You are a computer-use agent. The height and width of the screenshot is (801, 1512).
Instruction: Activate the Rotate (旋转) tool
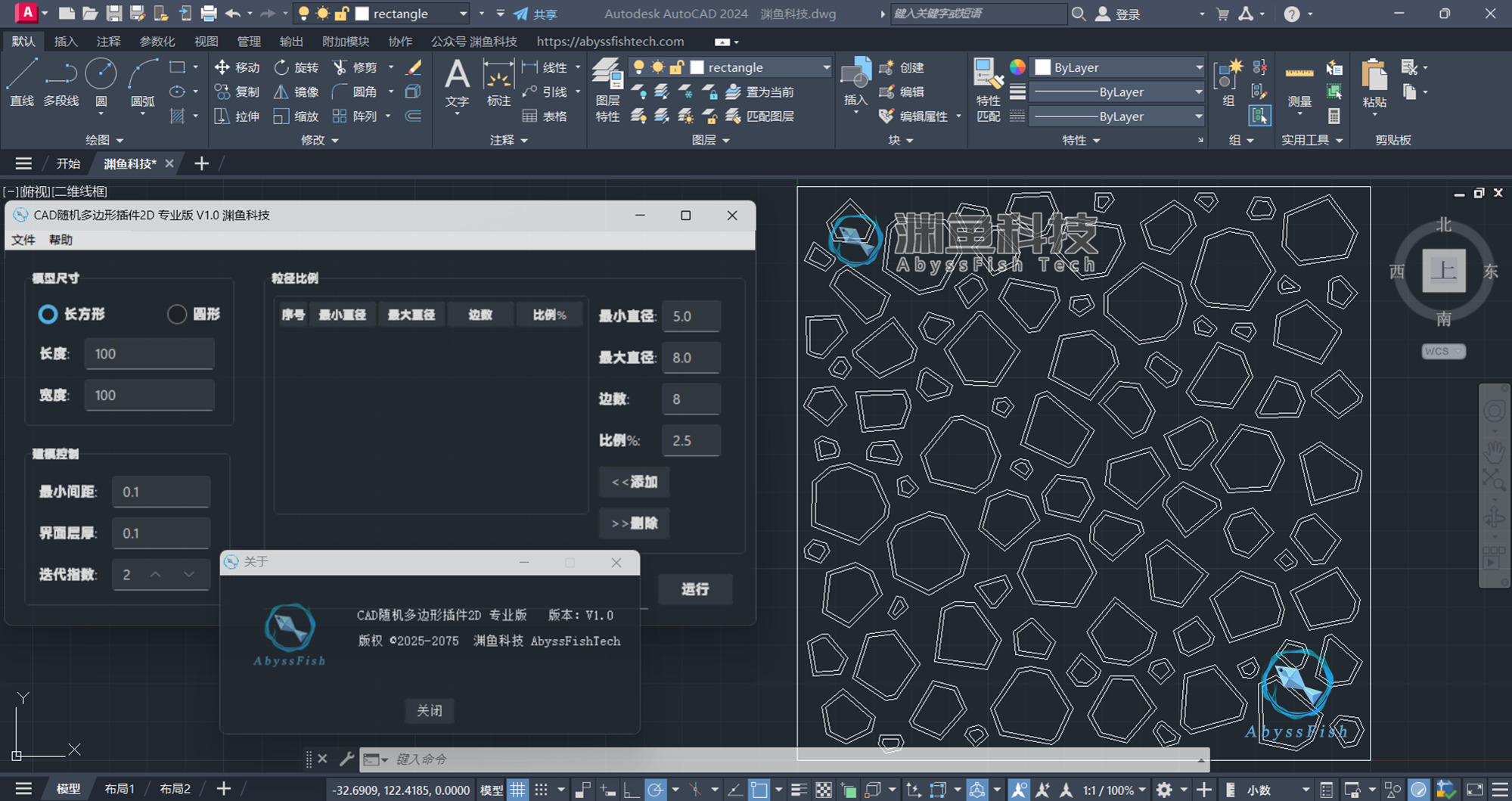(297, 67)
